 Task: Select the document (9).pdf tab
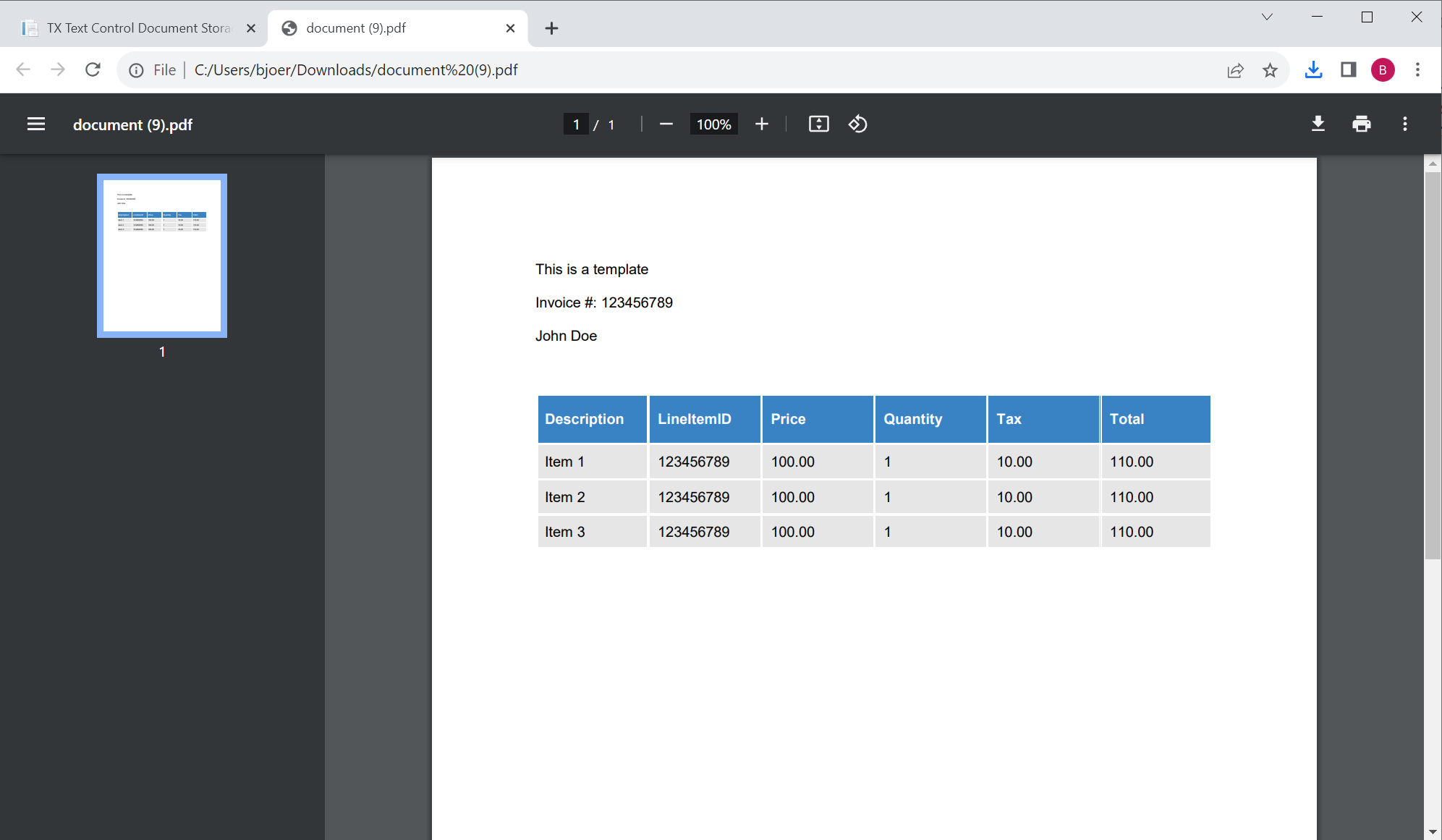[355, 27]
